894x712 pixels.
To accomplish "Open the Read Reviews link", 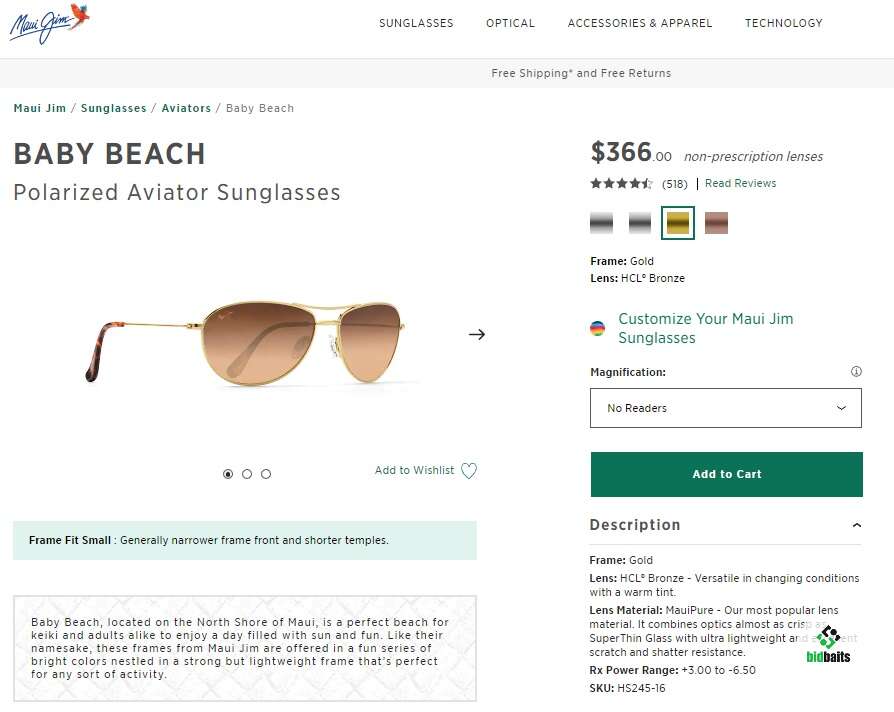I will (740, 184).
